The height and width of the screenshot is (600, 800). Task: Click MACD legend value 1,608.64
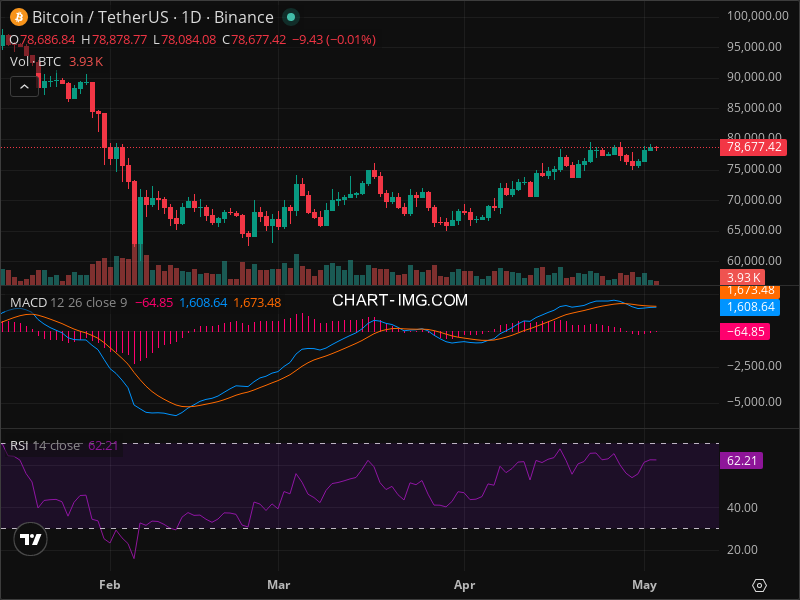pos(203,303)
